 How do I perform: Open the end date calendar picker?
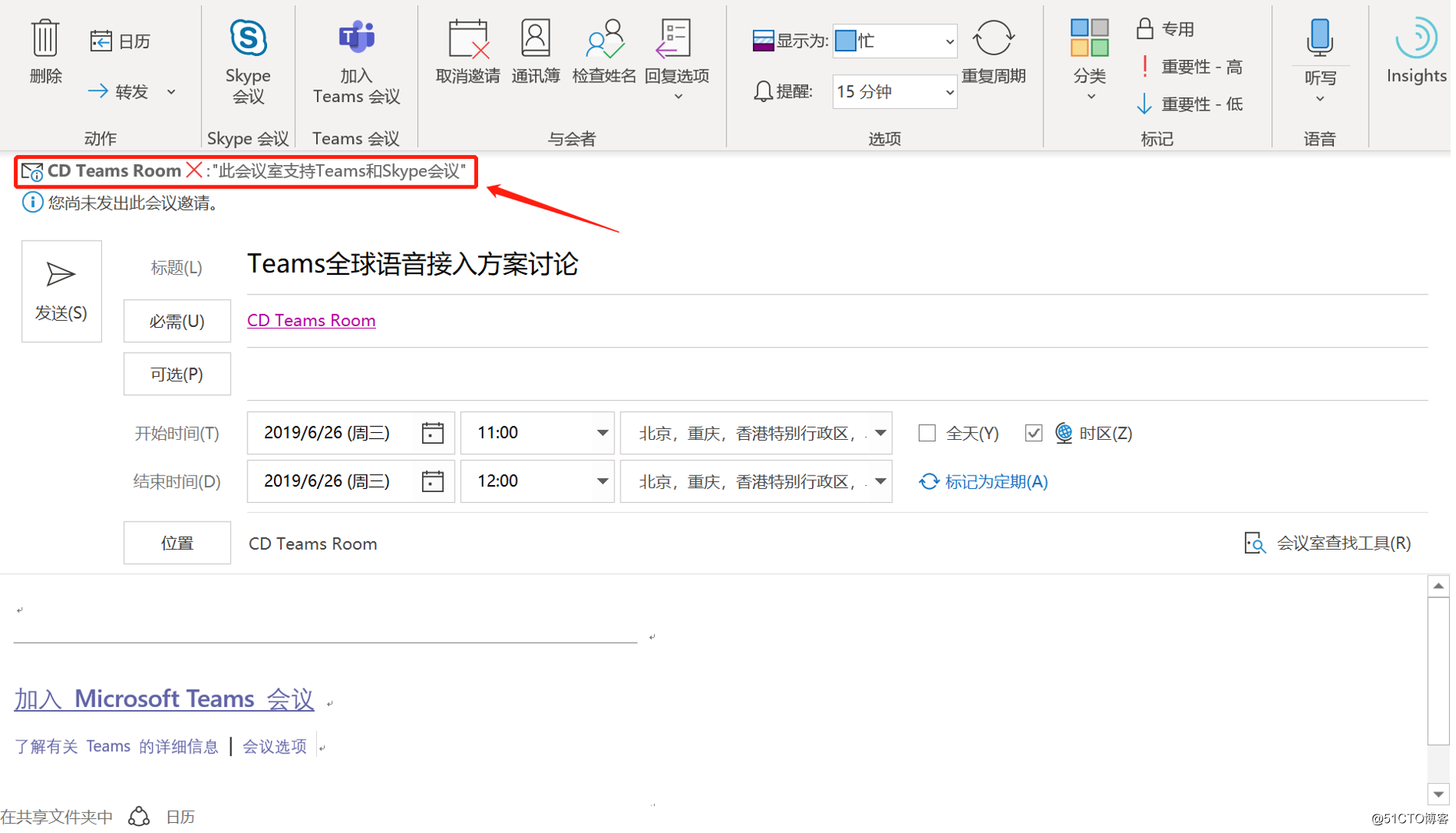[x=434, y=482]
